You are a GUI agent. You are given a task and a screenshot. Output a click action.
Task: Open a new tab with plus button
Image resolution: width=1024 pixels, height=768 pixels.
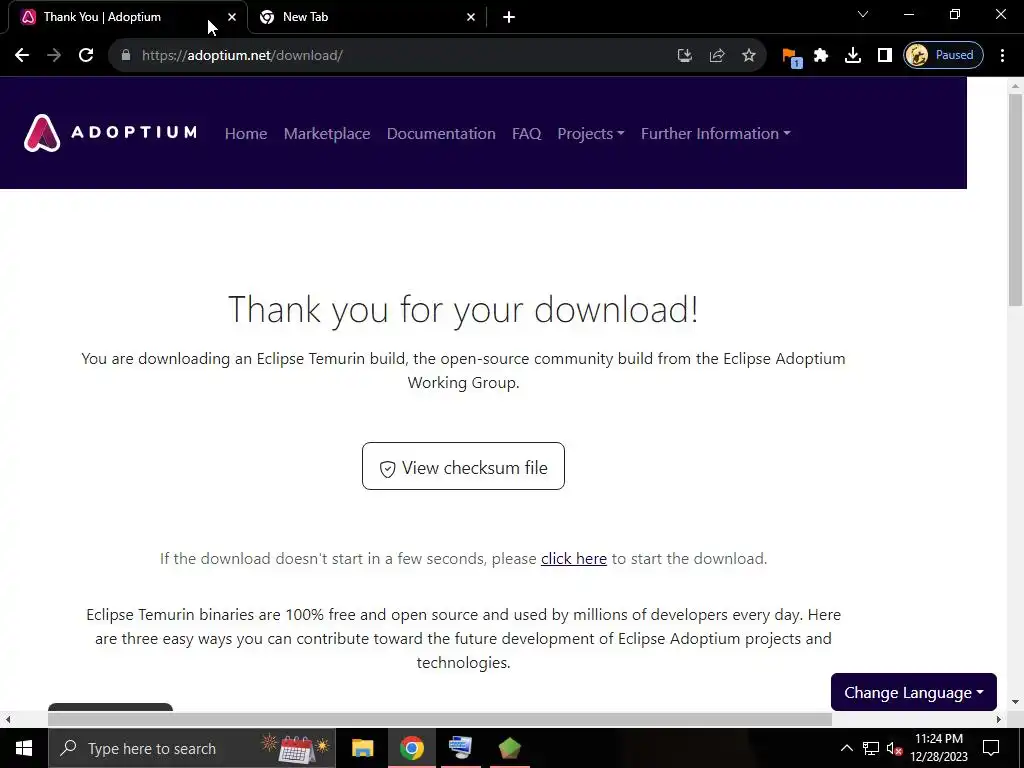tap(509, 18)
